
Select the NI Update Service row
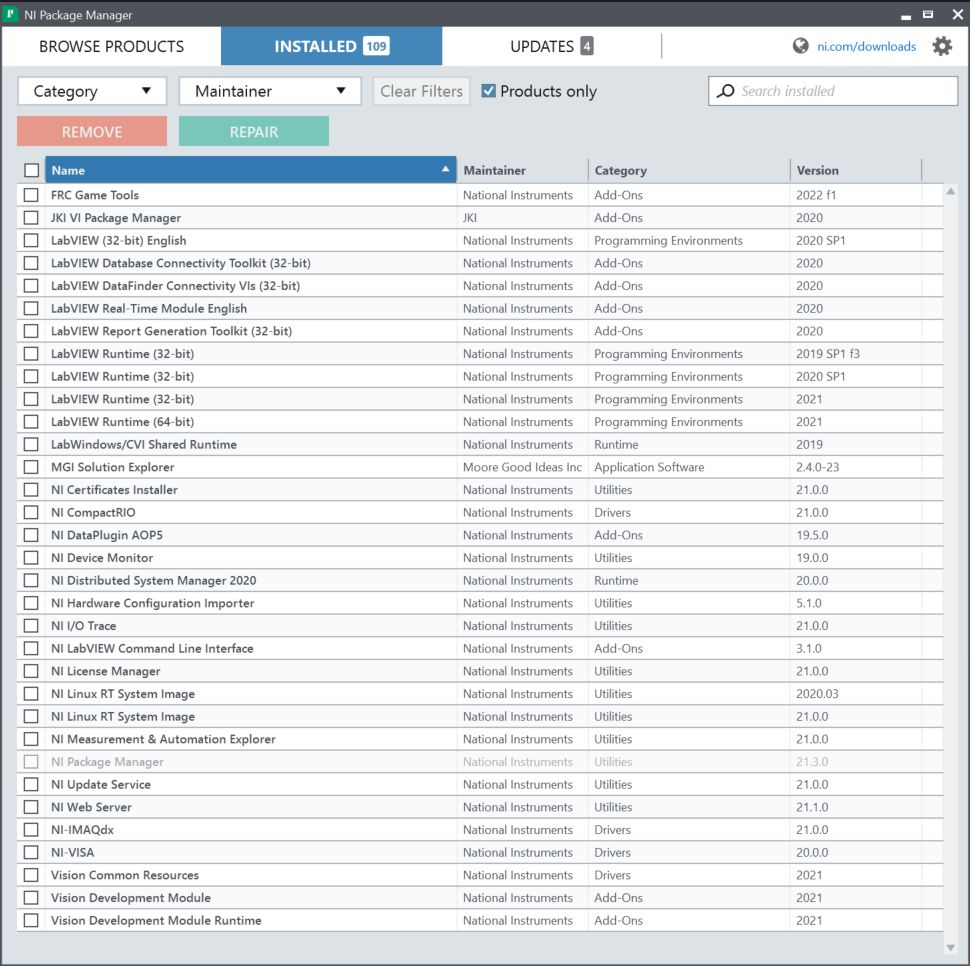(480, 785)
